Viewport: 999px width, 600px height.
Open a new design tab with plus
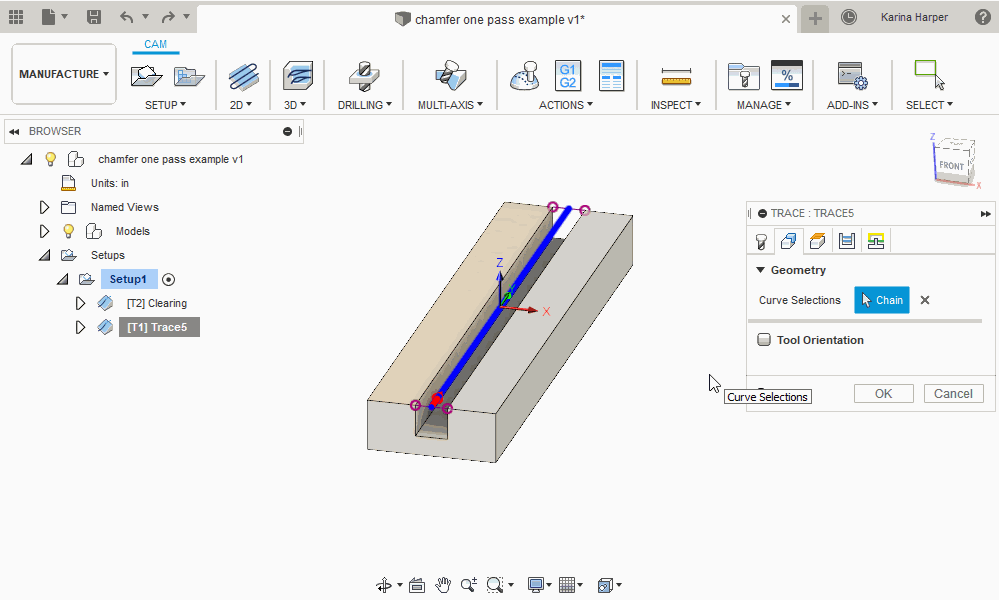[x=815, y=18]
